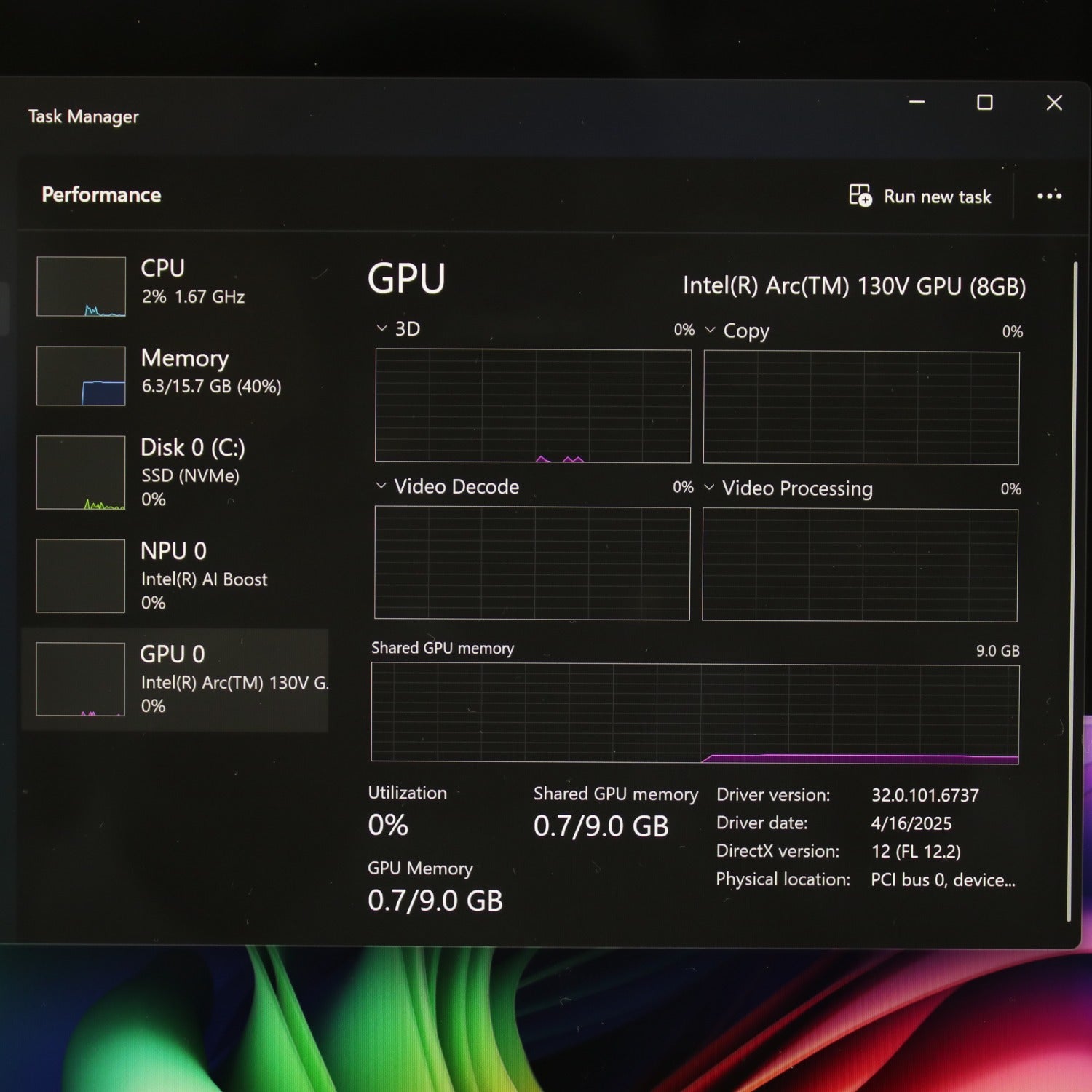The image size is (1092, 1092).
Task: Select the NPU 0 mini graph
Action: coord(81,576)
